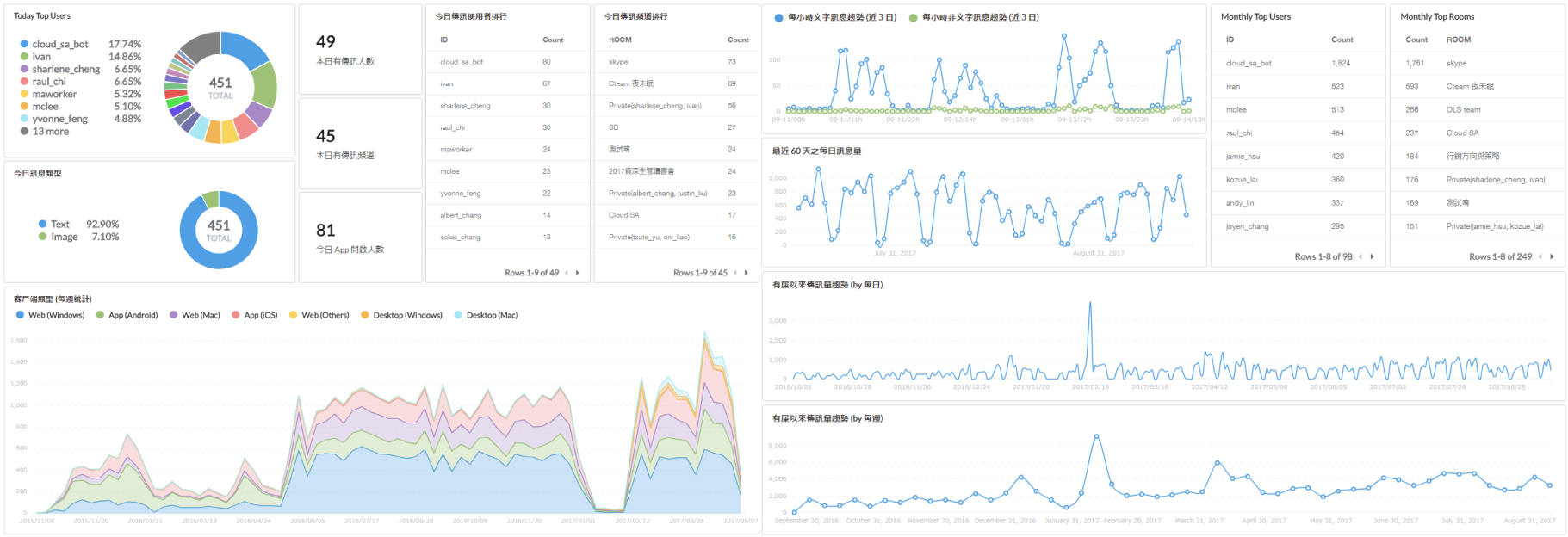Sort 今日傳訊使用者排行 table by Count column

coord(552,40)
